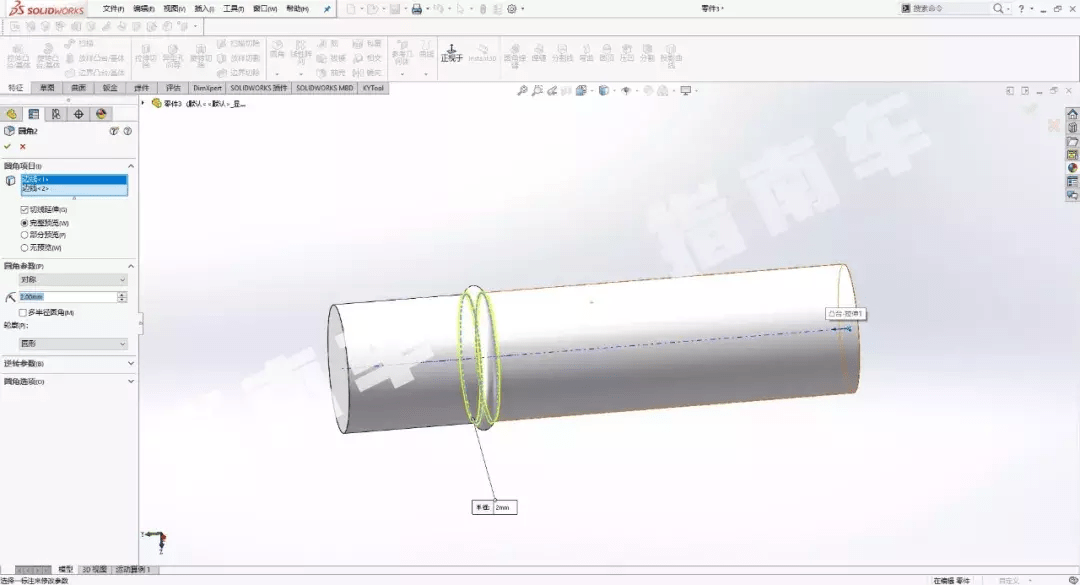1080x585 pixels.
Task: Open the DisplayManager color sphere tab
Action: (101, 114)
